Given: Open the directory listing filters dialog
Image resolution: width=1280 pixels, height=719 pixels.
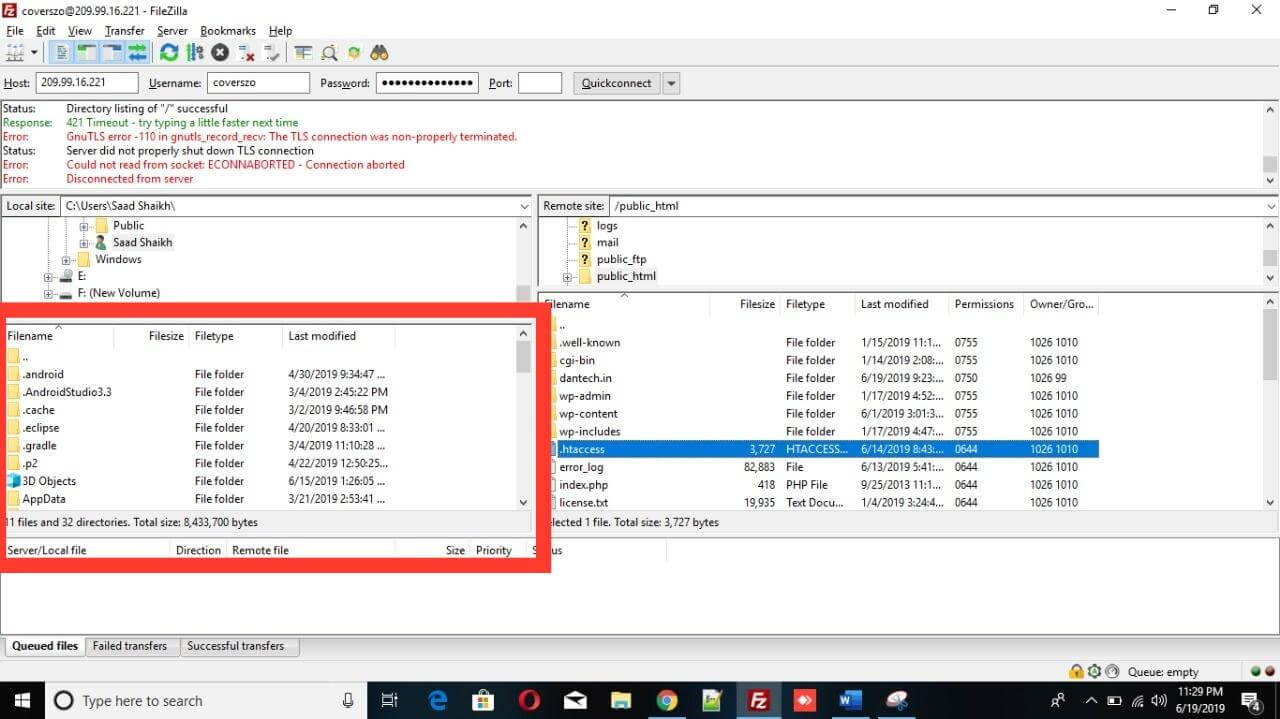Looking at the screenshot, I should tap(303, 53).
